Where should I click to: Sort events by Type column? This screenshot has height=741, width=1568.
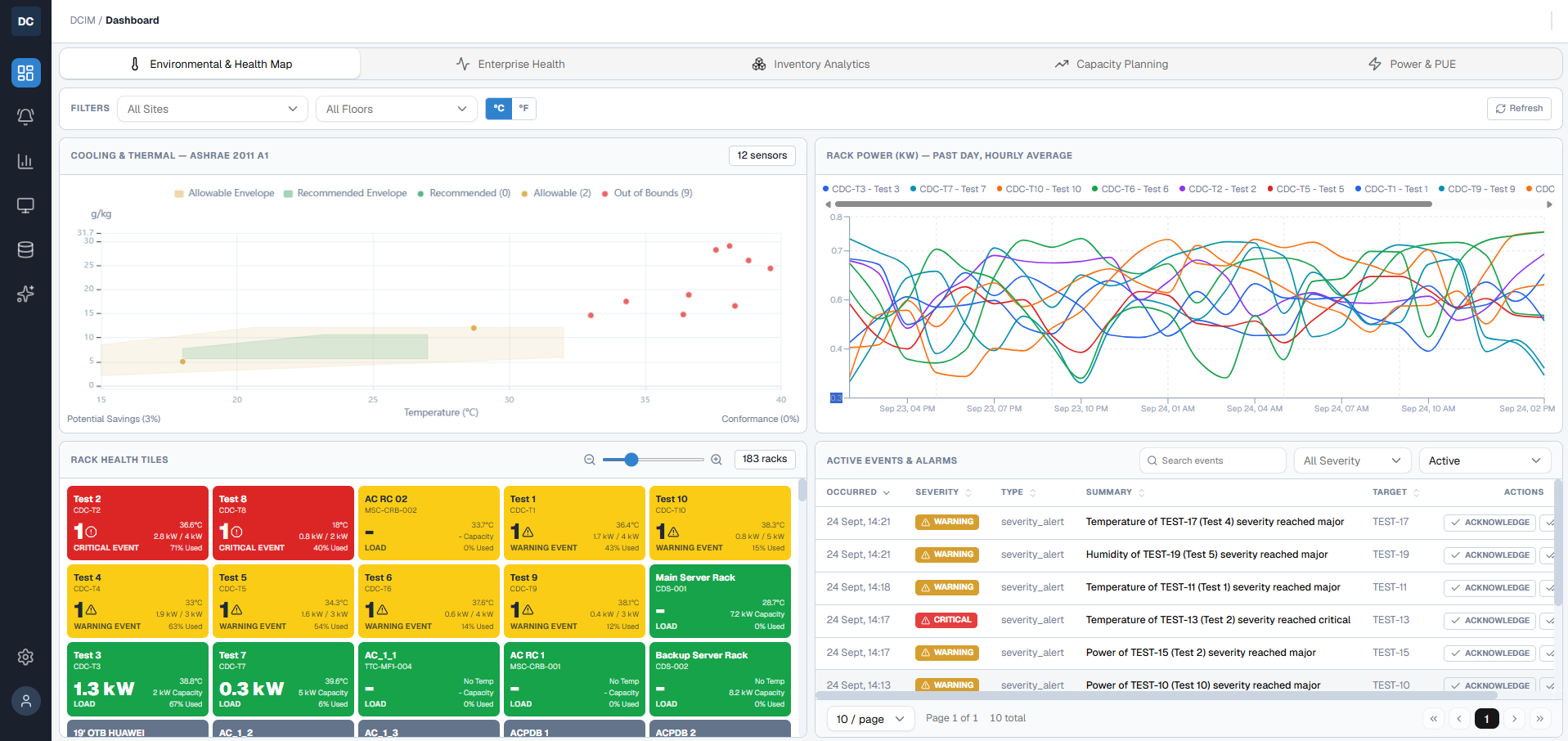(x=1018, y=492)
